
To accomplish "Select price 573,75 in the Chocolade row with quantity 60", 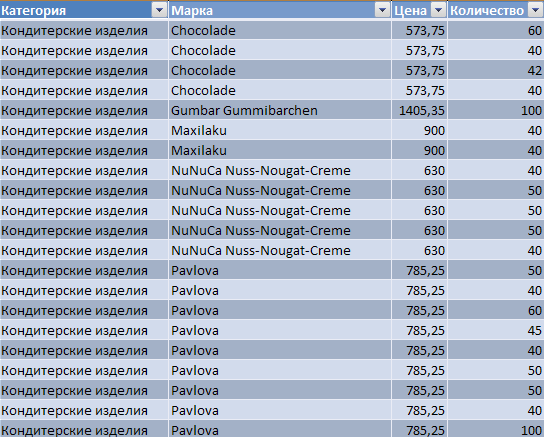I will 419,31.
